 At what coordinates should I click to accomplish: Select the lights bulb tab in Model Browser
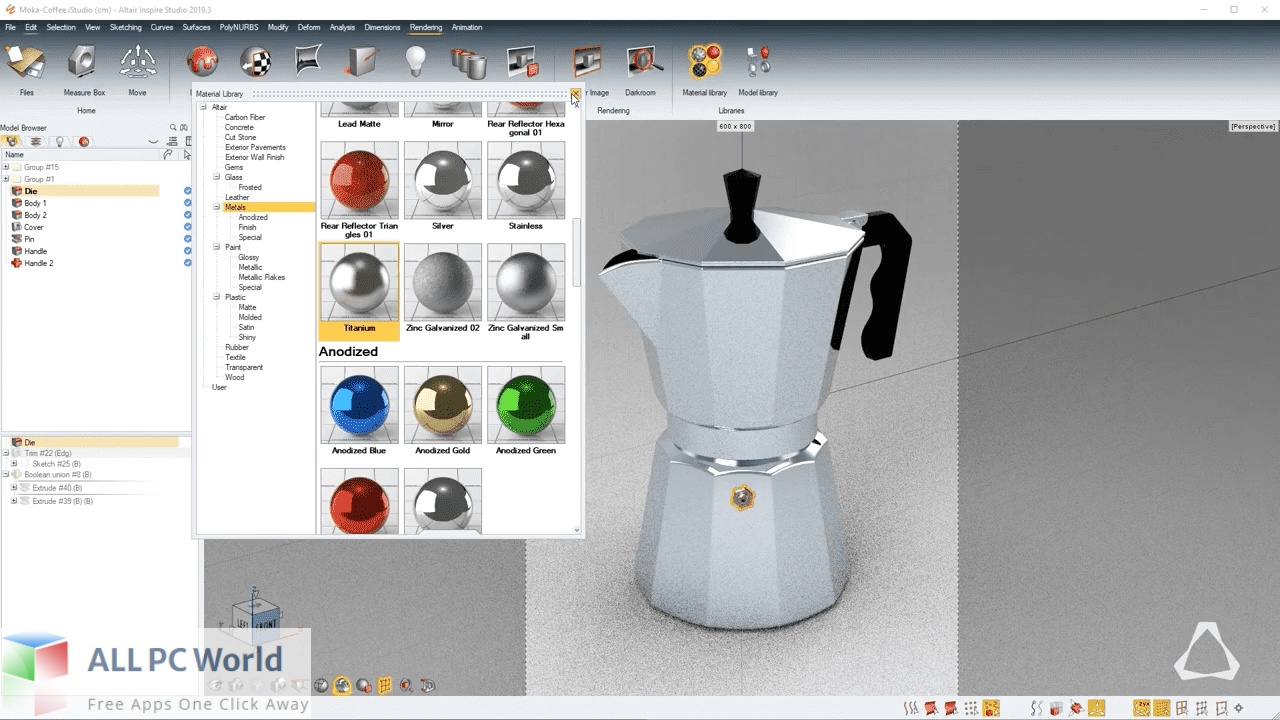coord(60,142)
